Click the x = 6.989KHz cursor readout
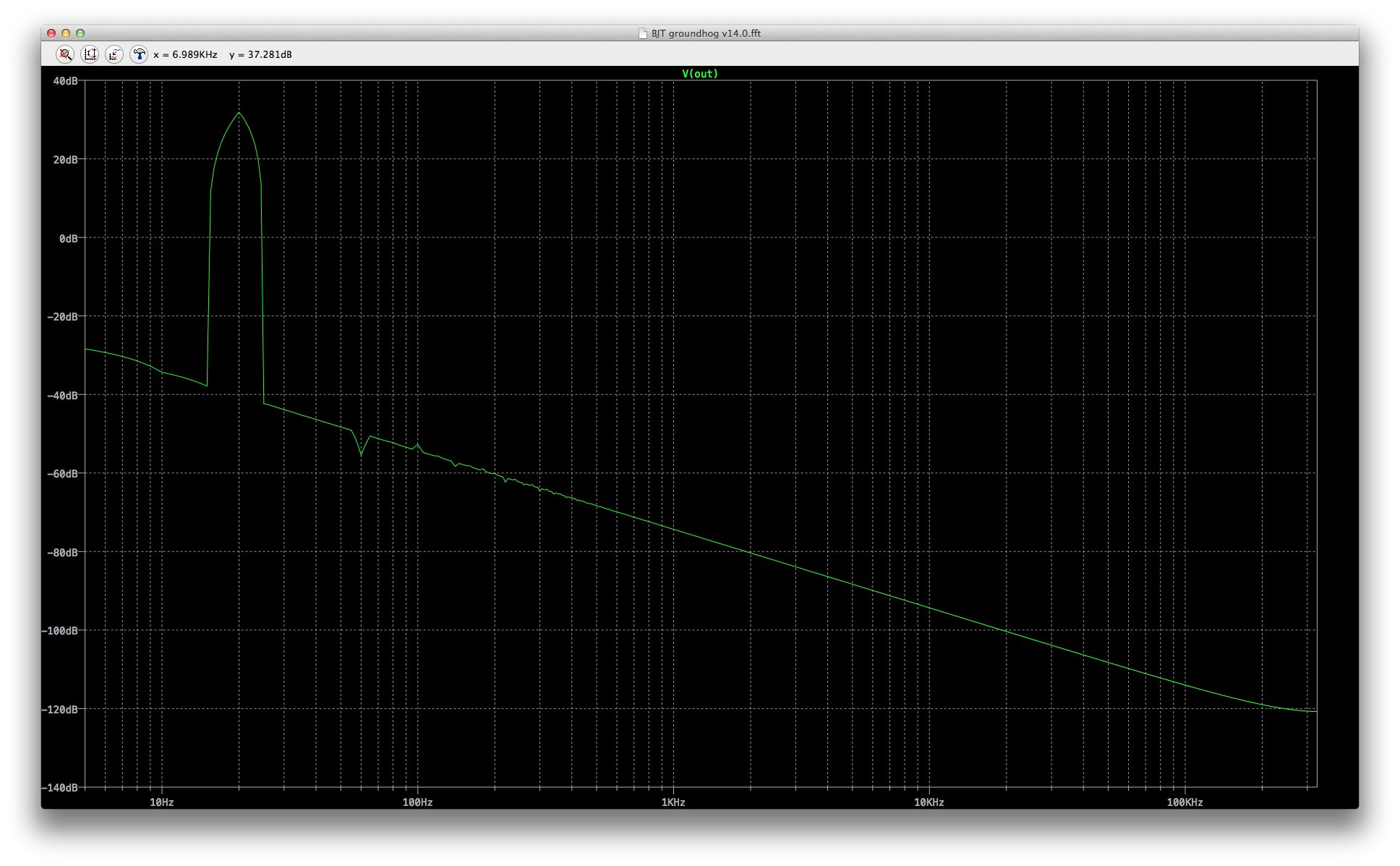This screenshot has height=866, width=1400. (x=185, y=54)
